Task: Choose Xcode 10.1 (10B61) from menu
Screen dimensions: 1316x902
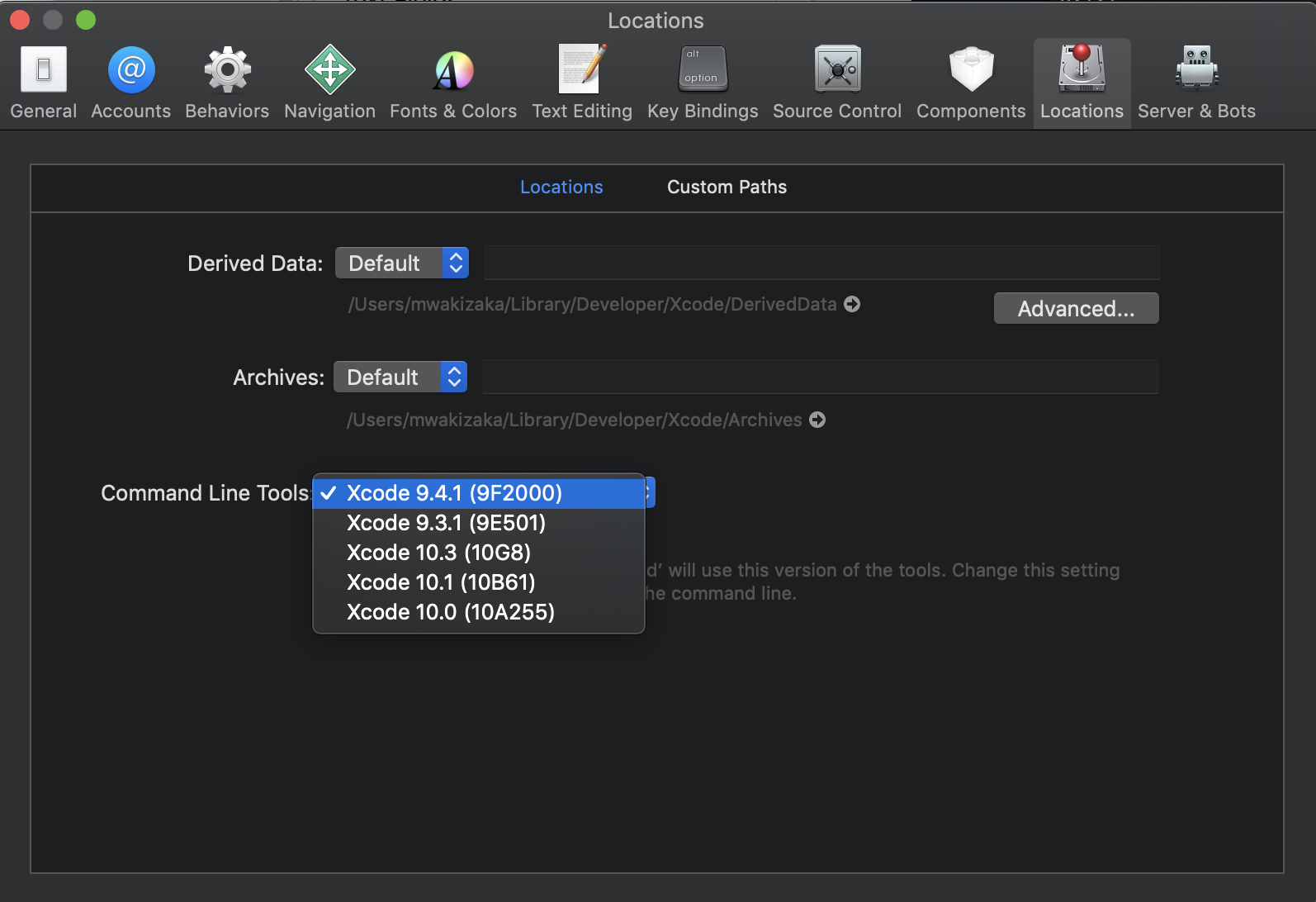Action: click(x=479, y=582)
